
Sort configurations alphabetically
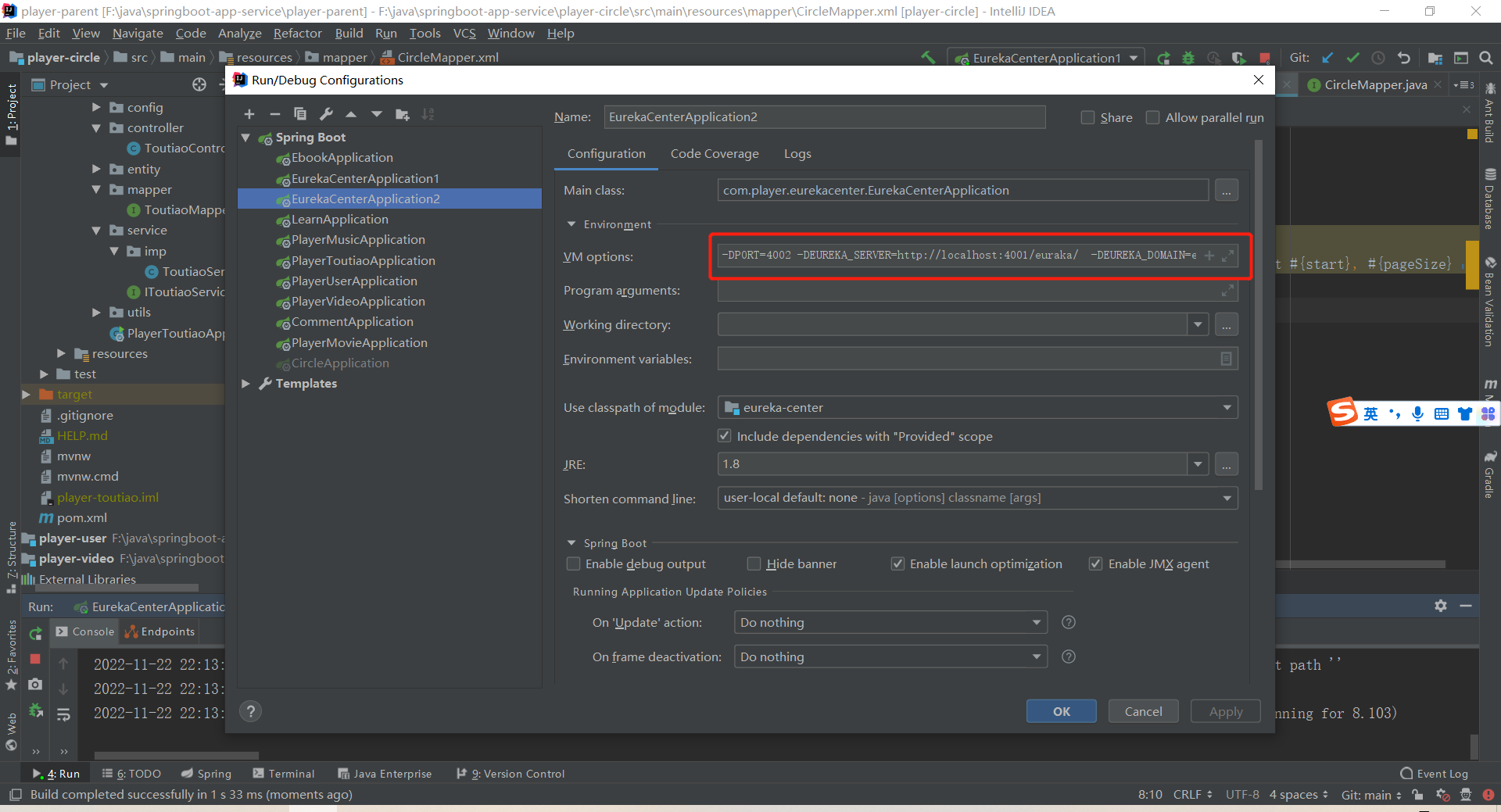428,114
